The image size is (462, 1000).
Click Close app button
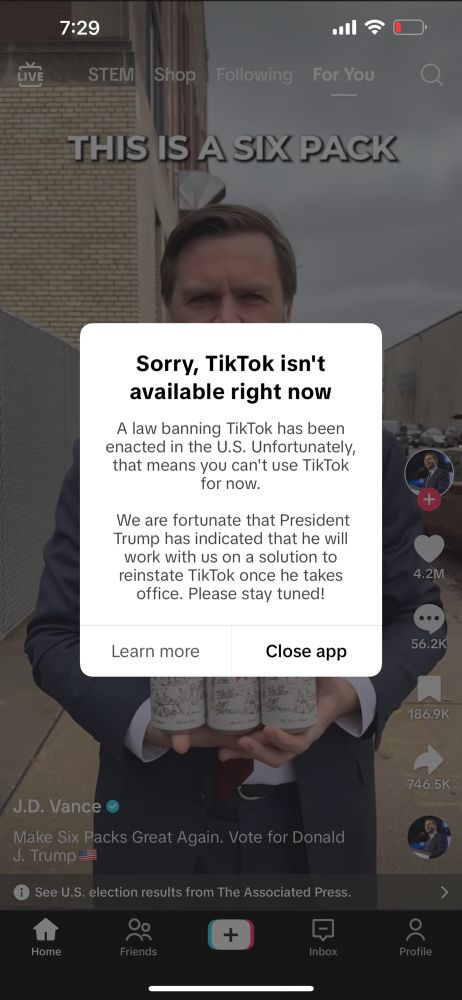pyautogui.click(x=306, y=651)
